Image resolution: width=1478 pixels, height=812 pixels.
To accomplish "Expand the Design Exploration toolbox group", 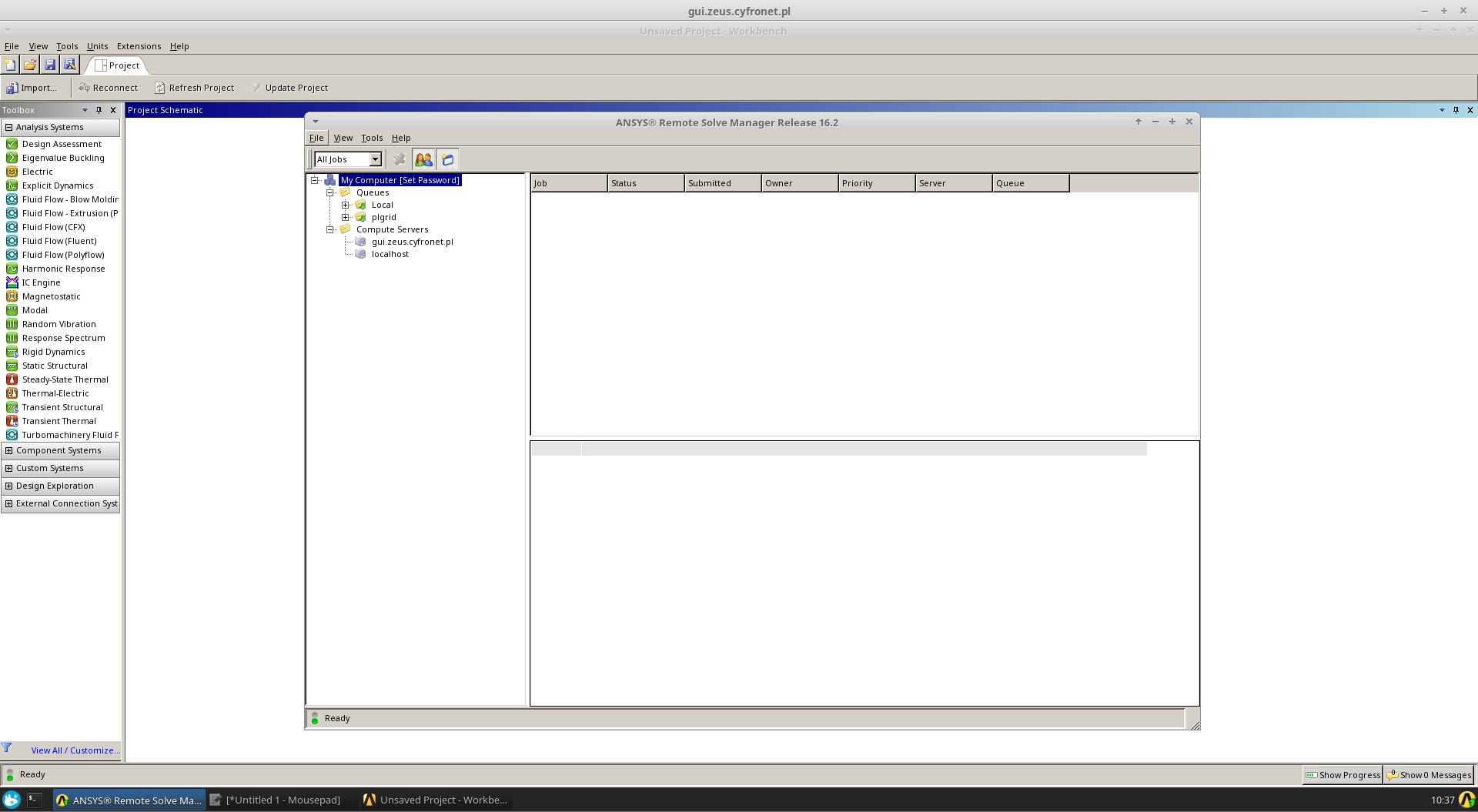I will [8, 486].
